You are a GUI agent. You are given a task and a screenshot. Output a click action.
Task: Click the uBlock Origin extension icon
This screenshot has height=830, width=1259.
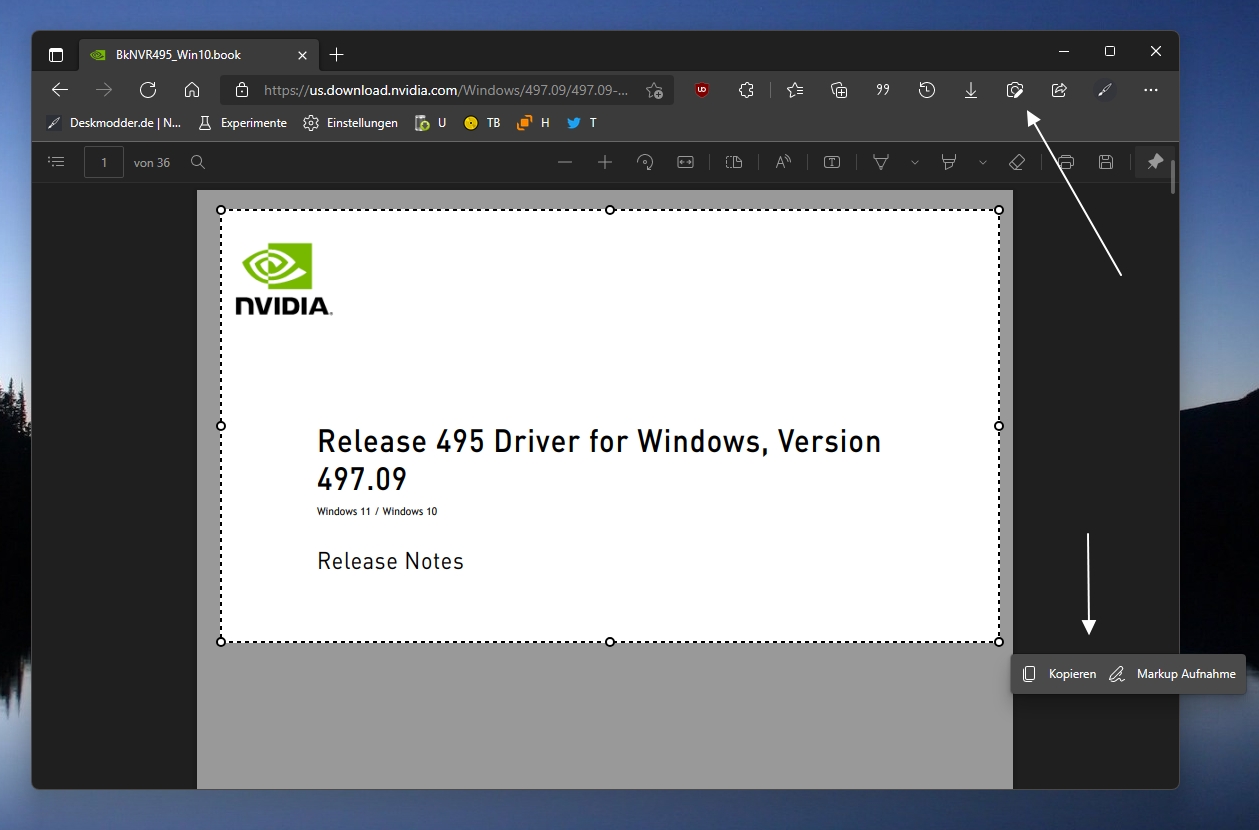pyautogui.click(x=702, y=90)
